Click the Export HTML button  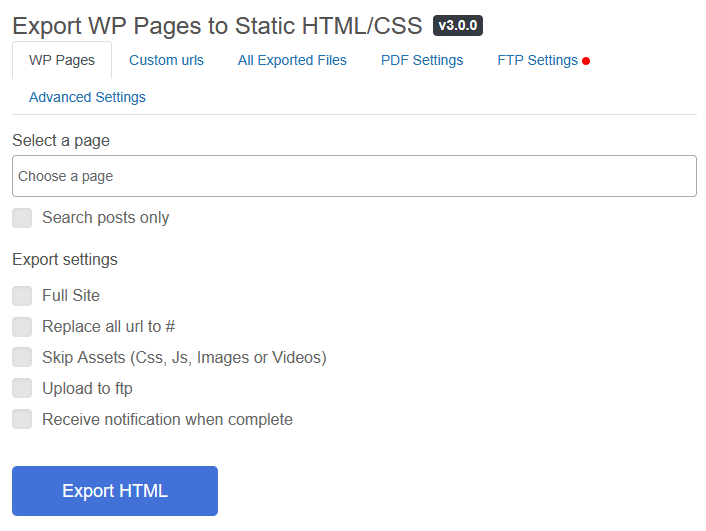115,491
